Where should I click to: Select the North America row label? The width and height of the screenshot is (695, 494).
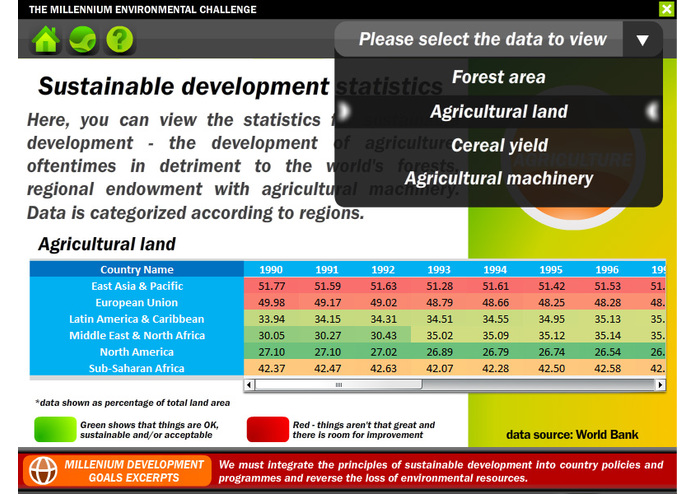click(137, 352)
